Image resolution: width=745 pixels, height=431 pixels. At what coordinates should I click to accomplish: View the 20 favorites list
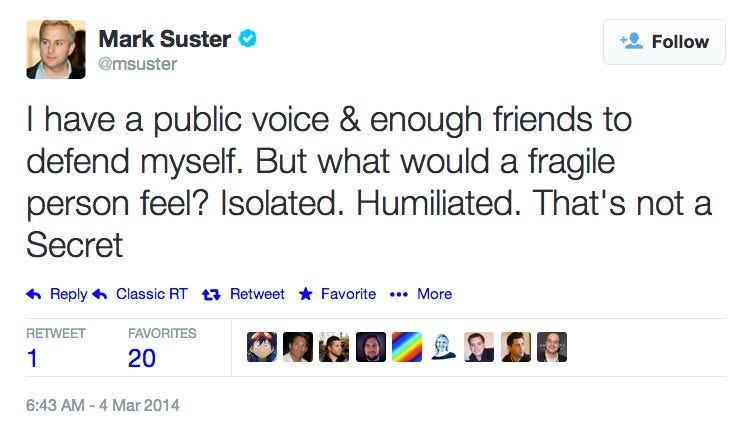[142, 358]
